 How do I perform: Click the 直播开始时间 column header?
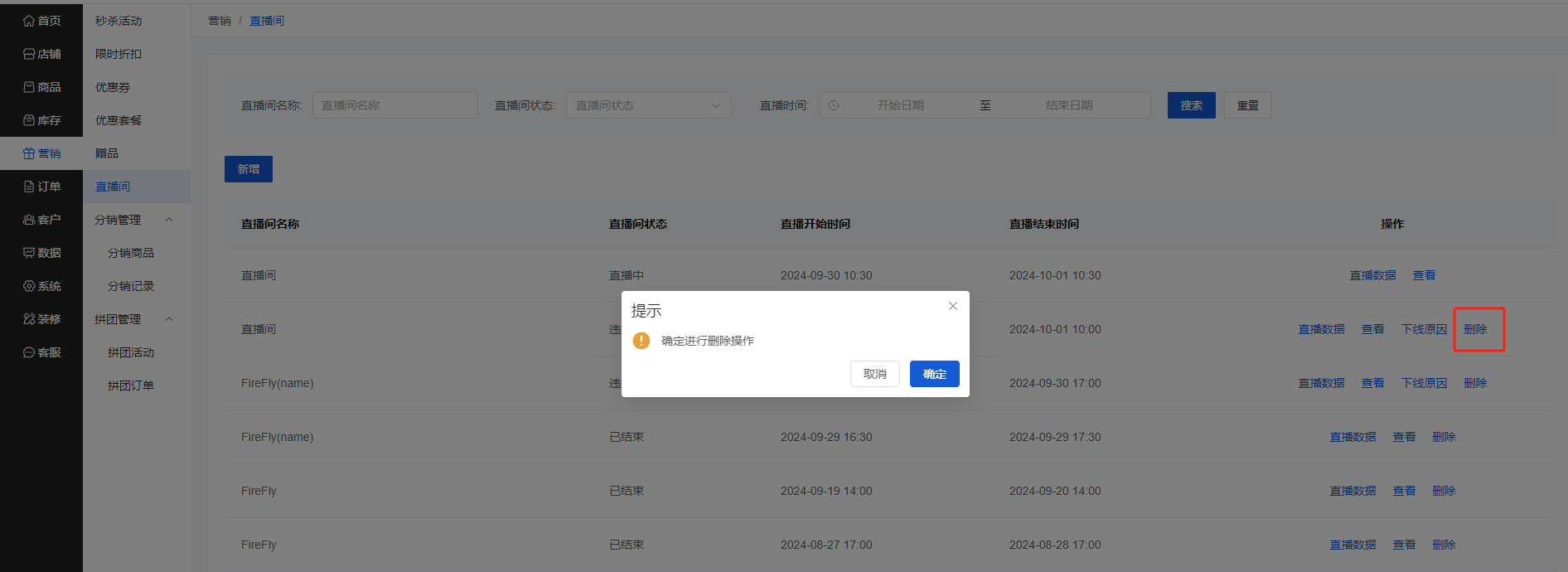coord(815,224)
